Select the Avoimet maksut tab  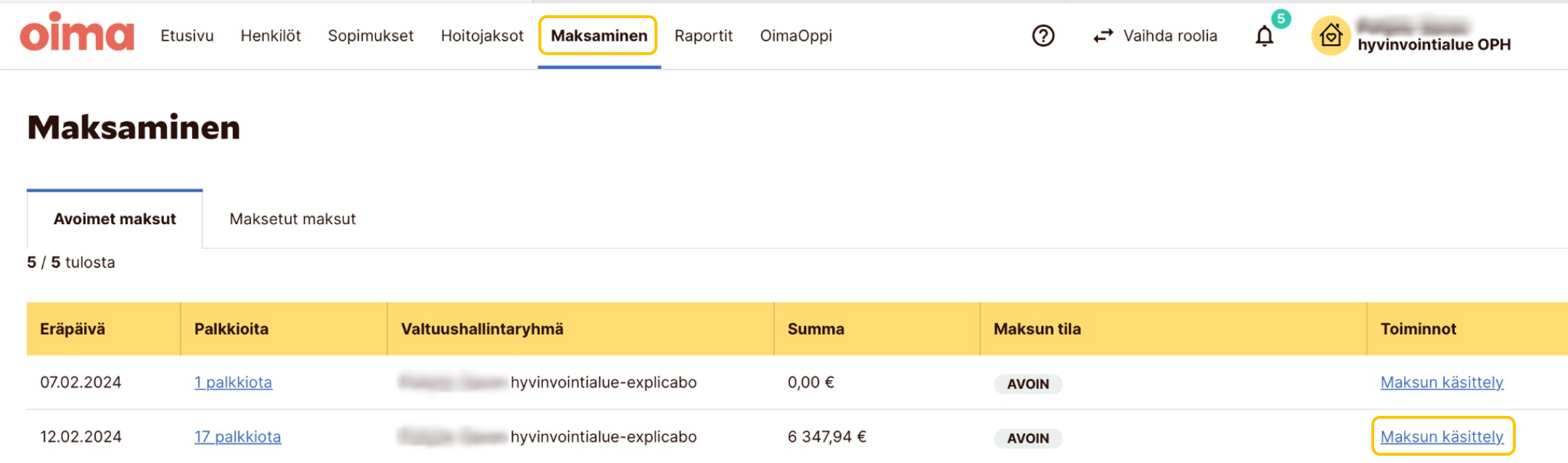(115, 219)
